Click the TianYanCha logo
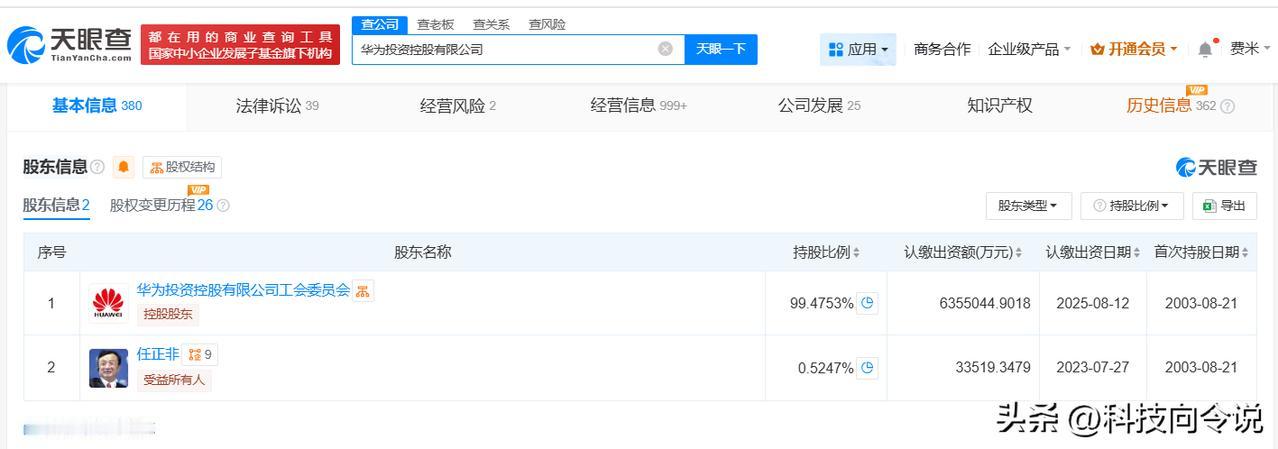 coord(70,44)
